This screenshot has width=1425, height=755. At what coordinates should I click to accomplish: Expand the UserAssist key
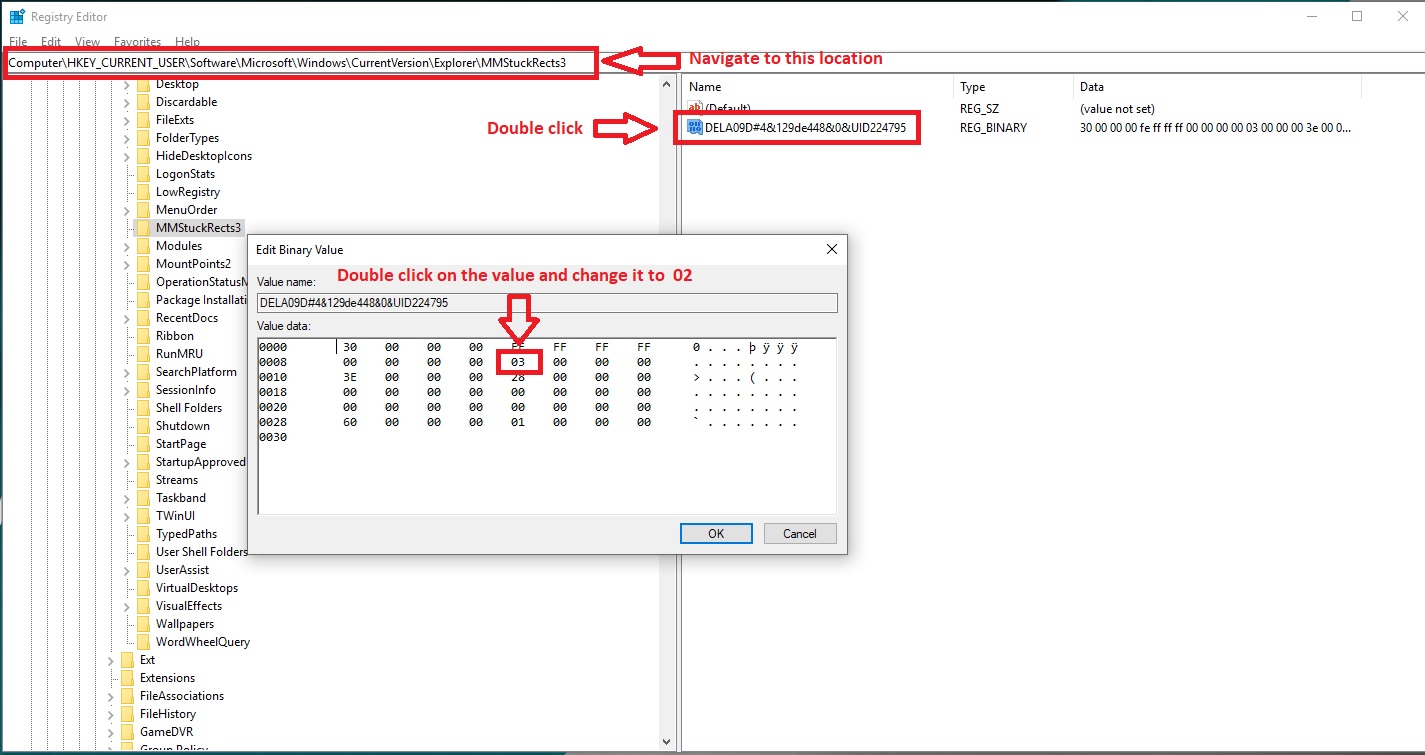[x=127, y=570]
